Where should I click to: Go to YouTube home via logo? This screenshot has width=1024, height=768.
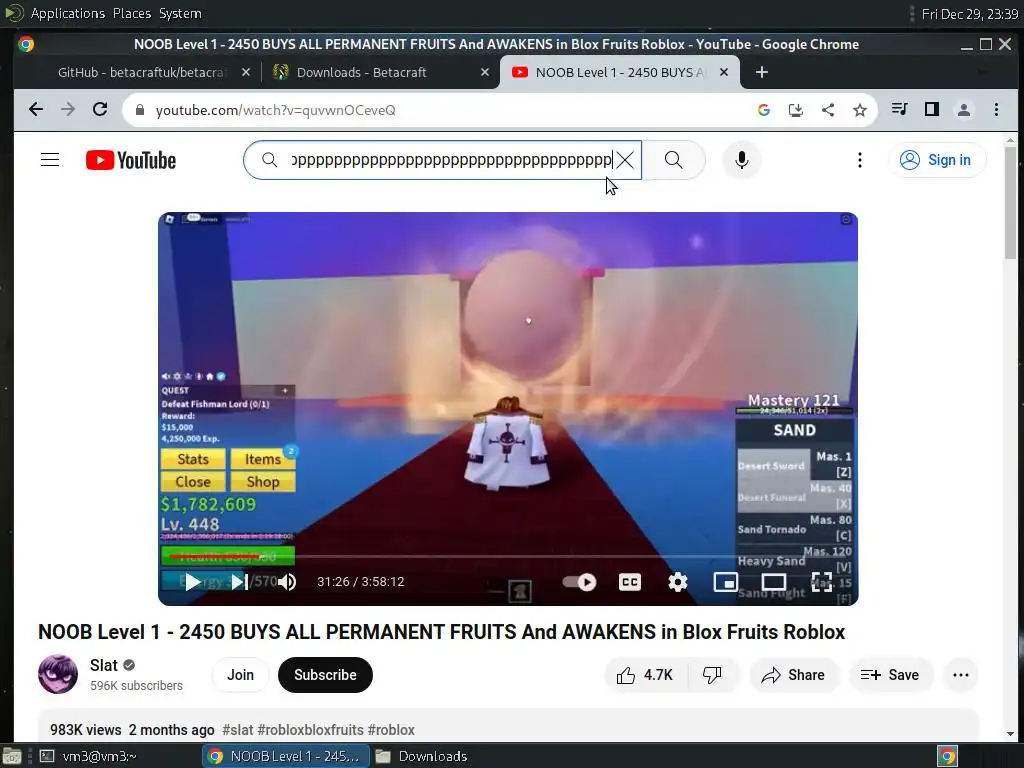point(131,160)
